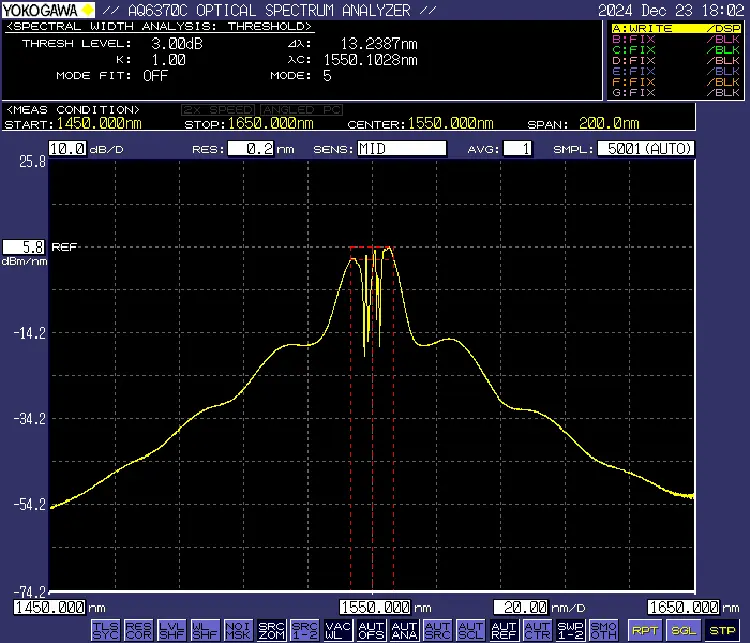Click the ANGLED PC indicator

(x=302, y=110)
